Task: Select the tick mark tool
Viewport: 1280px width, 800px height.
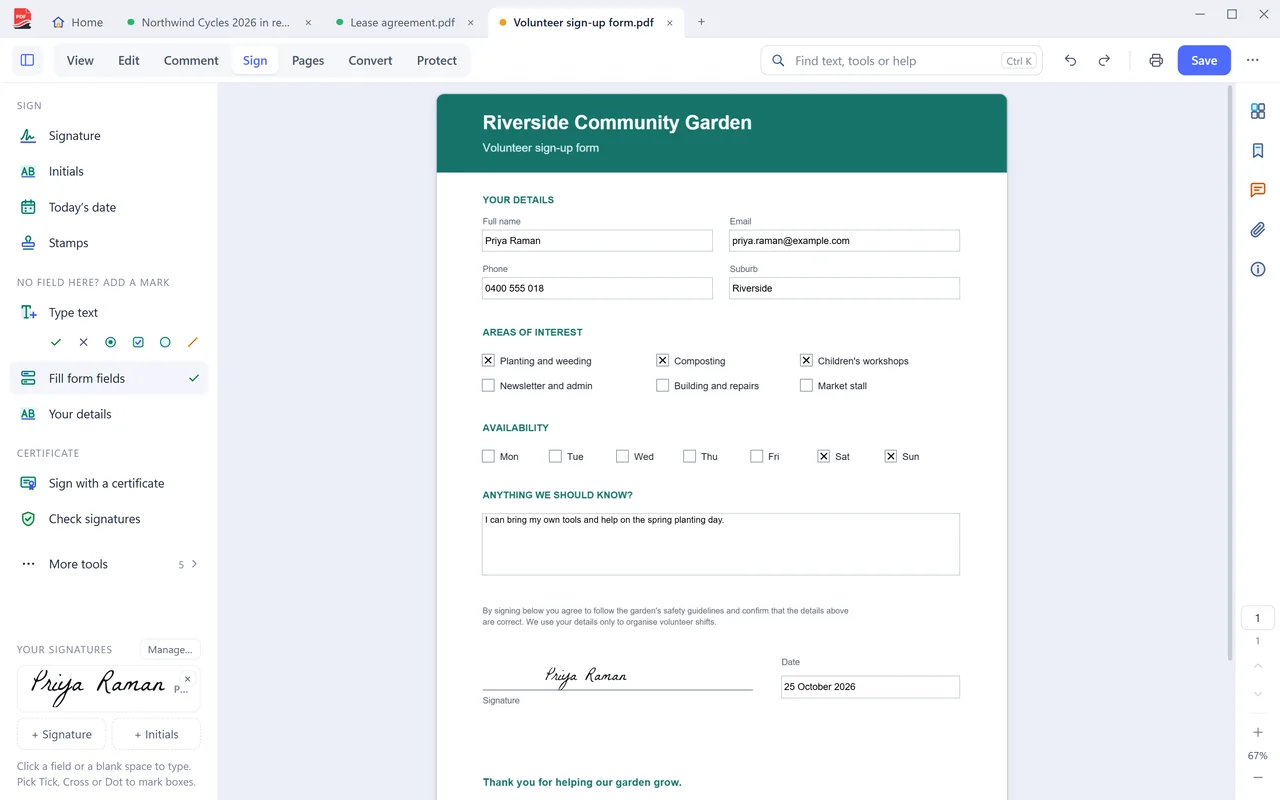Action: 56,342
